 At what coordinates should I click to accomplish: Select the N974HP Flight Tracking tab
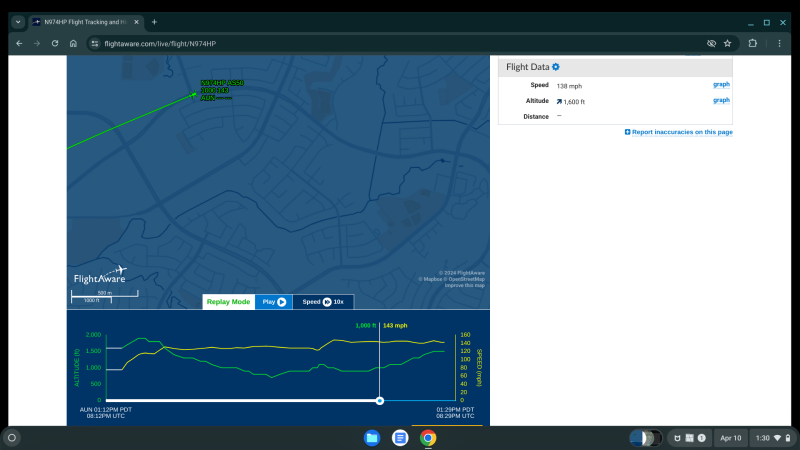tap(85, 21)
